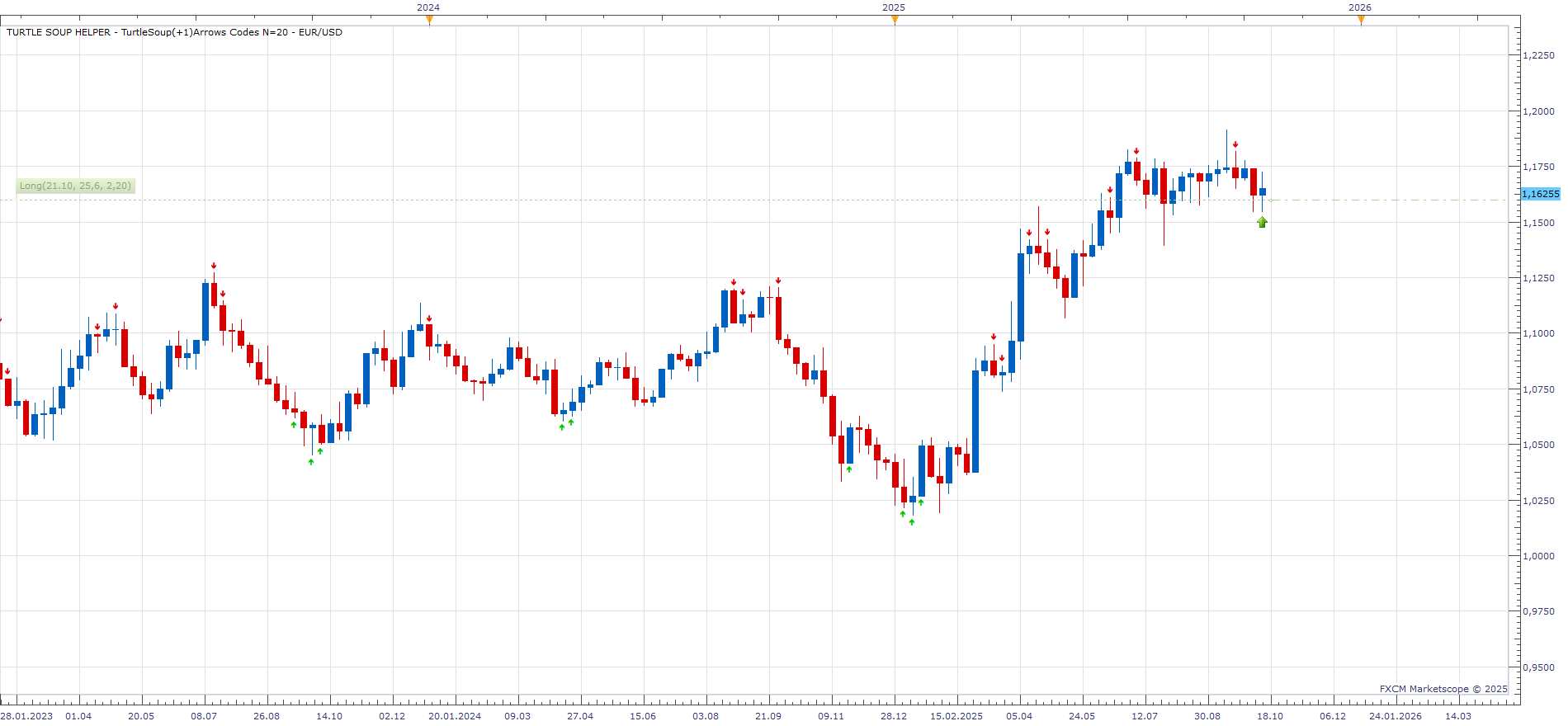Click the 28.12 date label

click(x=894, y=716)
